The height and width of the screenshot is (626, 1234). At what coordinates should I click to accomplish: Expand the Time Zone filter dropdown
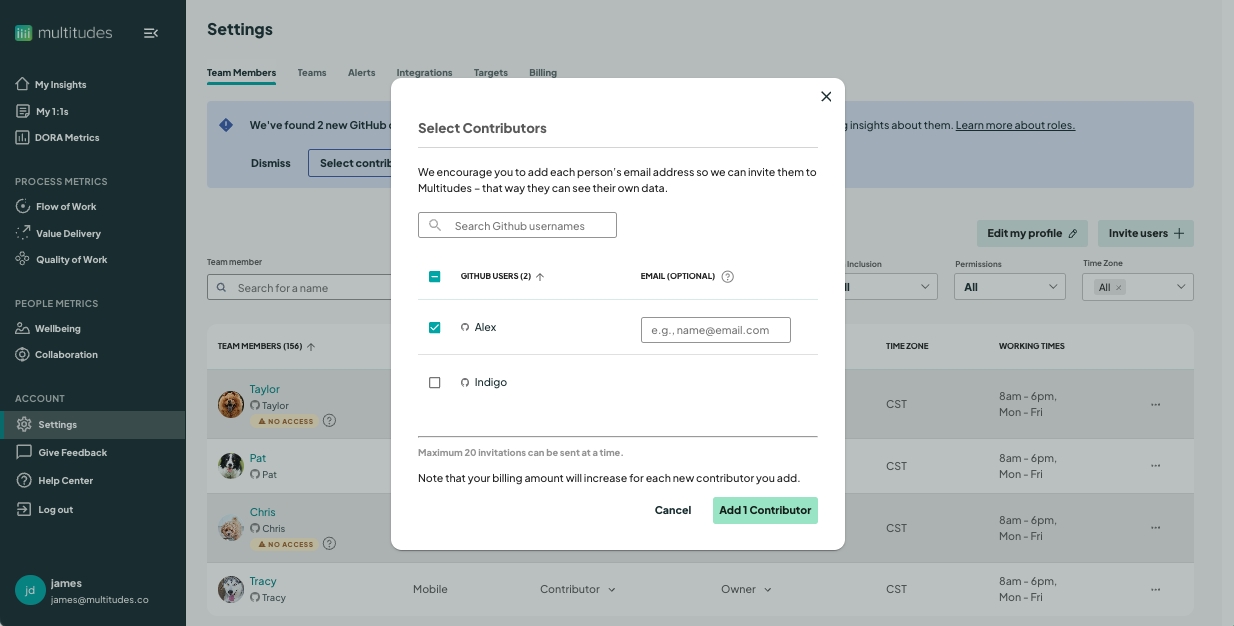click(x=1180, y=287)
